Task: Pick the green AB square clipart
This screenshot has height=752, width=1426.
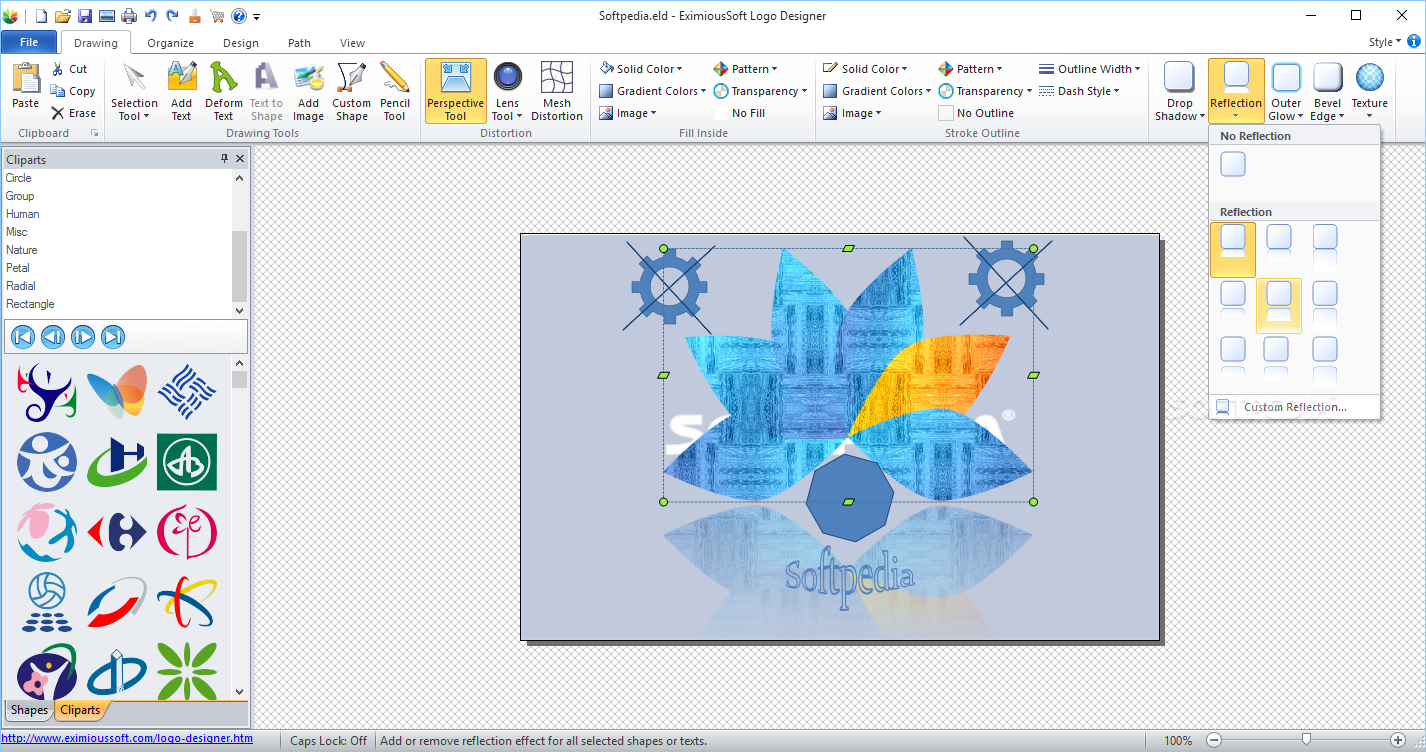Action: coord(187,462)
